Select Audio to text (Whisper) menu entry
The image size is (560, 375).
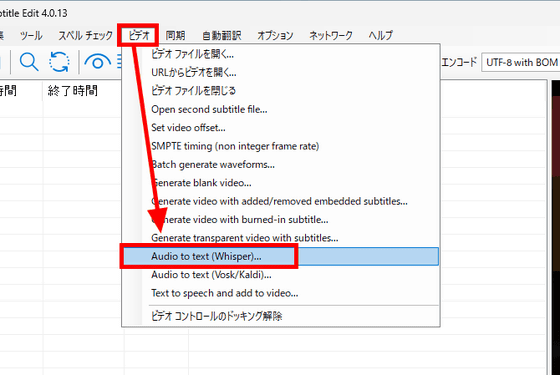281,256
